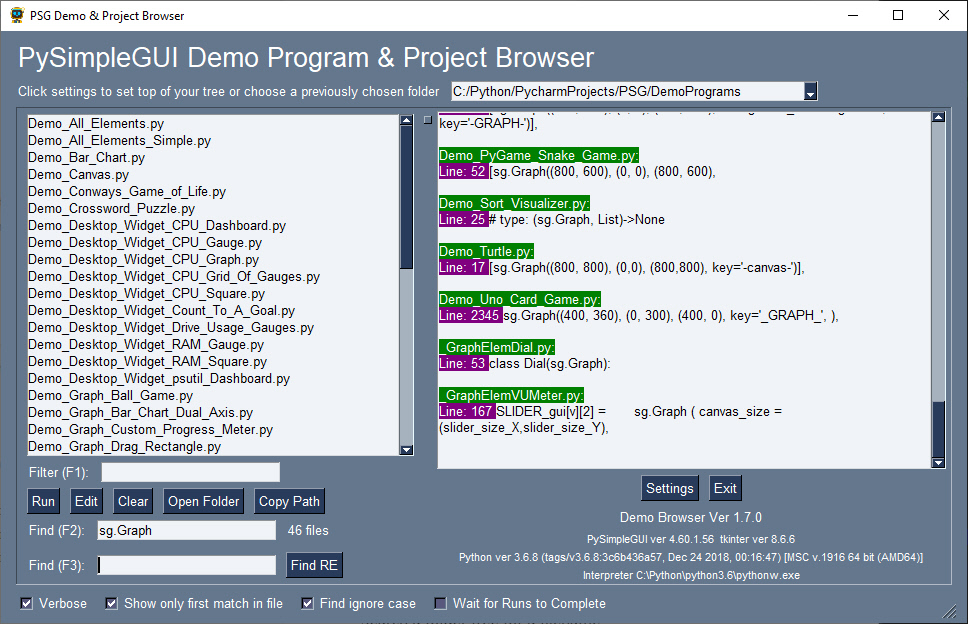The image size is (968, 624).
Task: Click the small pane divider handle
Action: pyautogui.click(x=428, y=121)
